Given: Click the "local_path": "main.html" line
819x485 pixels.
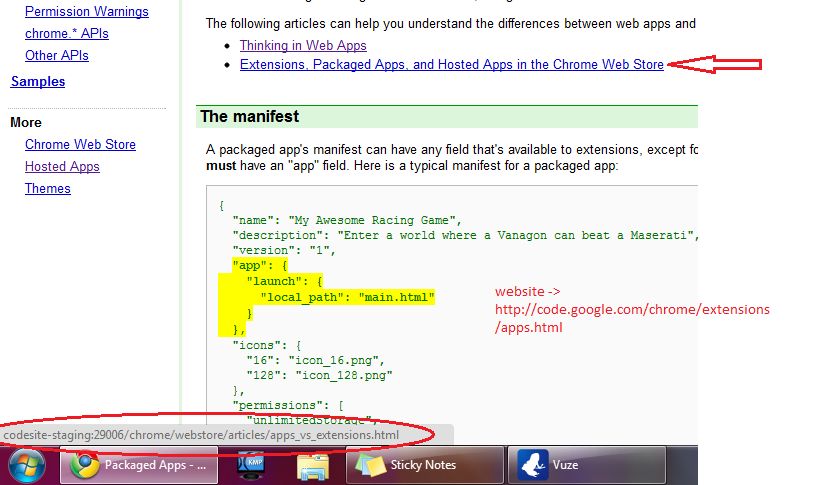Looking at the screenshot, I should pos(347,298).
